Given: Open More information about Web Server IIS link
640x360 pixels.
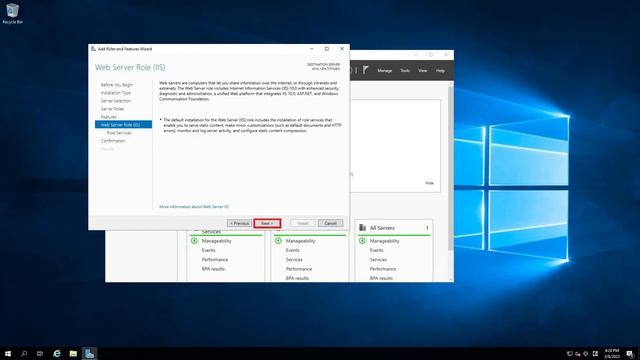Looking at the screenshot, I should pos(194,207).
